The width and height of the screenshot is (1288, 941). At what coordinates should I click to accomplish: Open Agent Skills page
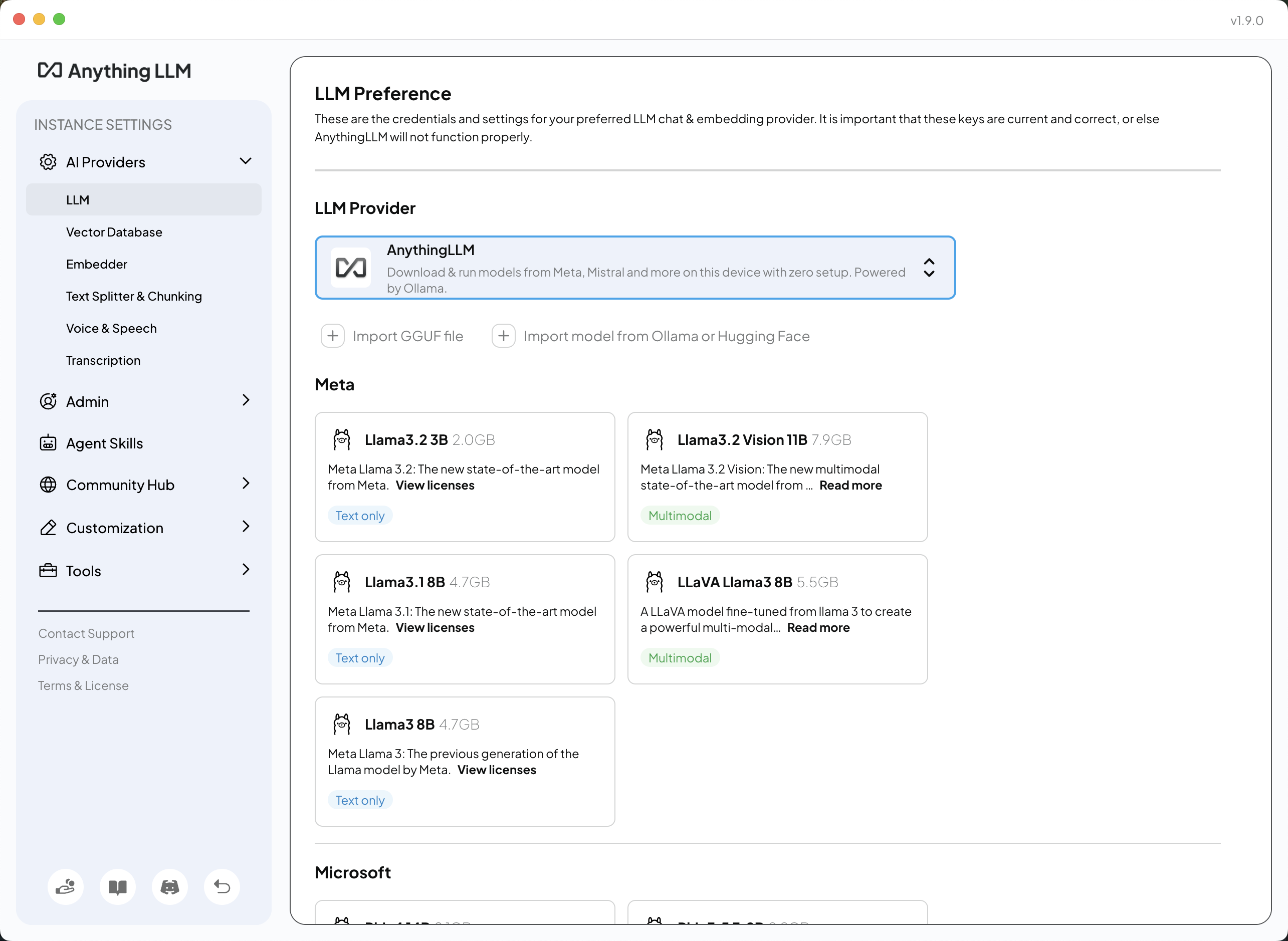104,443
